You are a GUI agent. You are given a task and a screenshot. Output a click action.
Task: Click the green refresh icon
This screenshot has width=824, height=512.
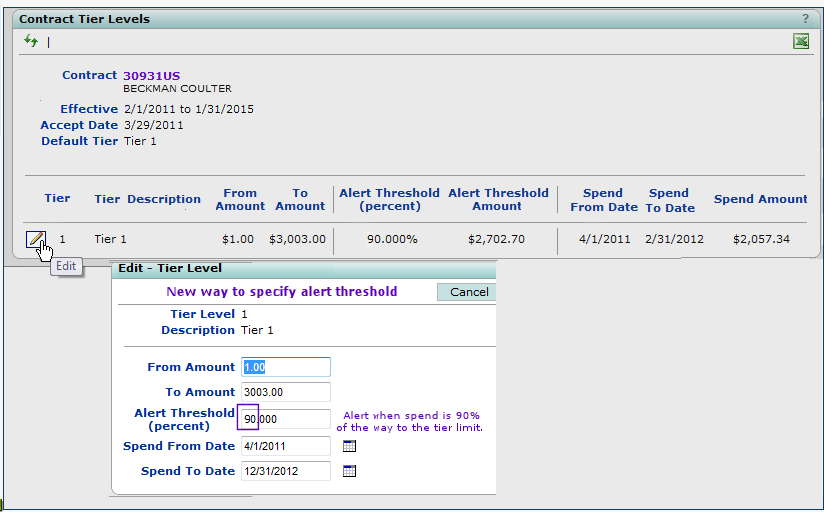click(32, 41)
